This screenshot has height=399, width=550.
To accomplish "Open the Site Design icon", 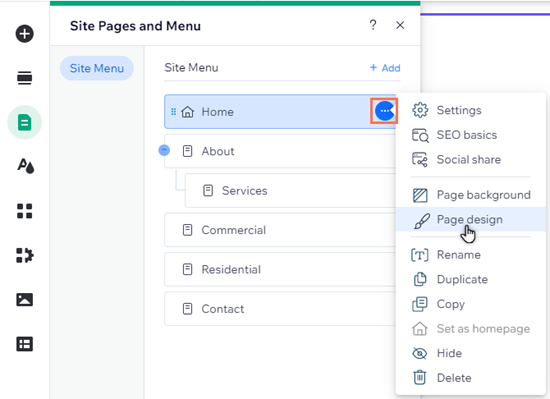I will pyautogui.click(x=25, y=166).
